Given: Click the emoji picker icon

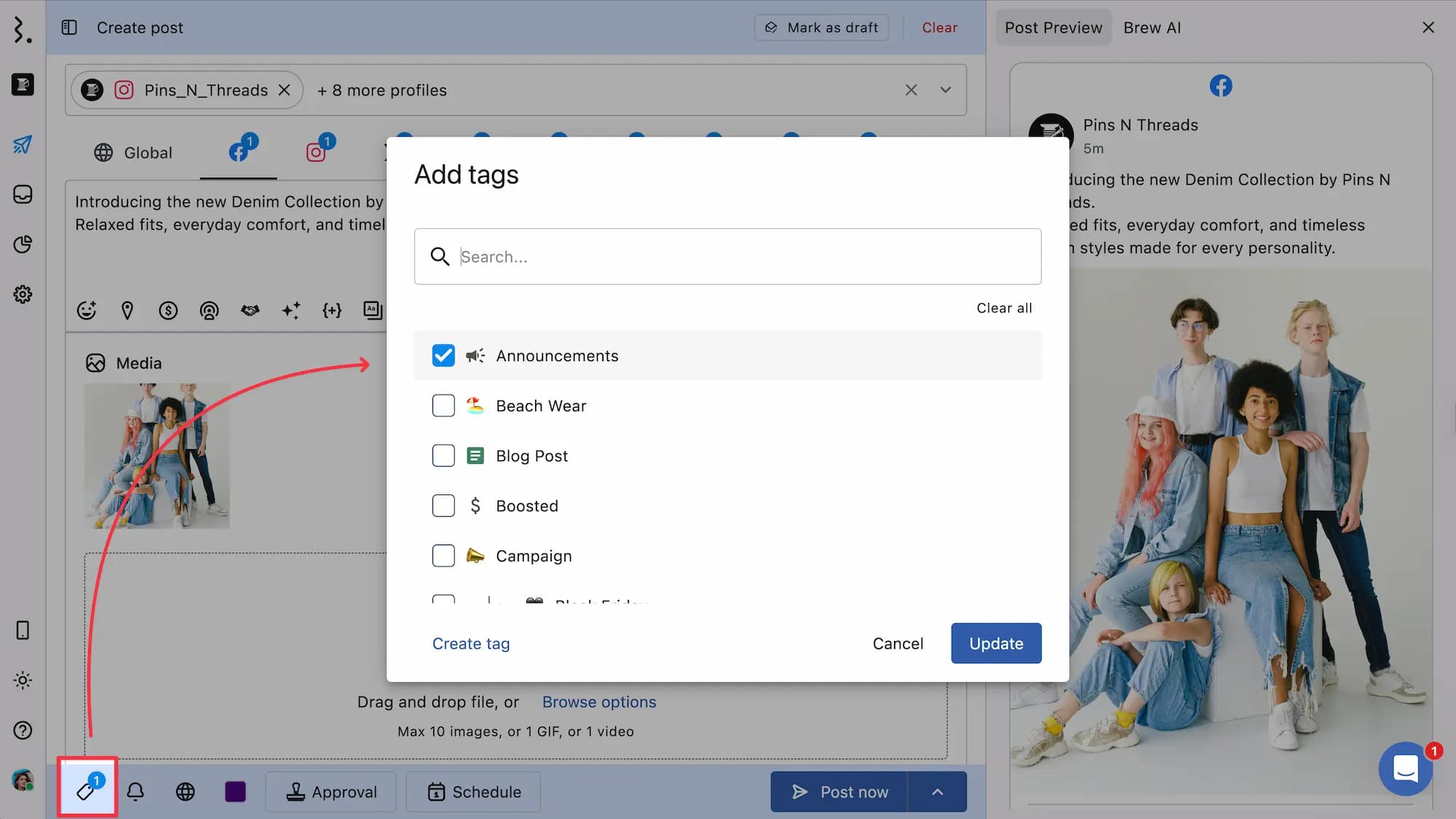Looking at the screenshot, I should [x=87, y=310].
